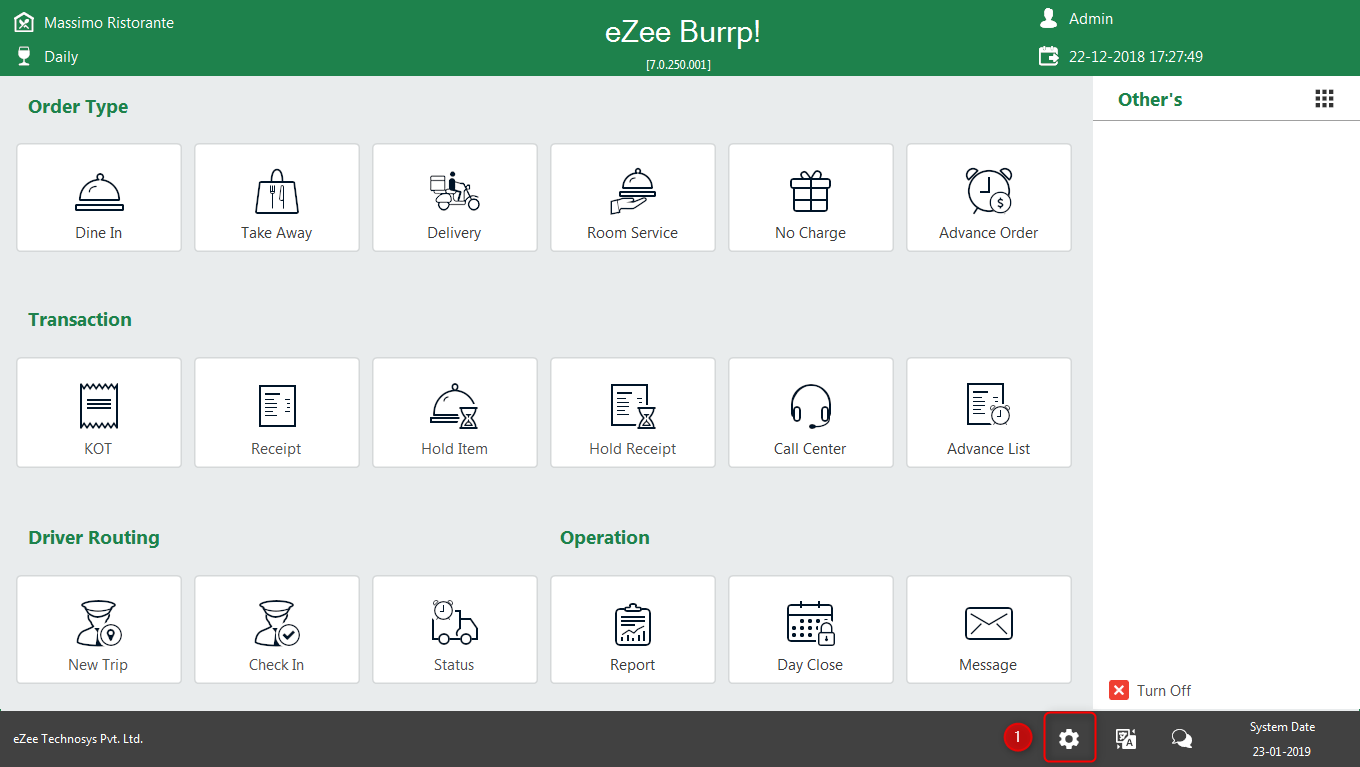Open driver Check In tile
1360x767 pixels.
[x=277, y=629]
